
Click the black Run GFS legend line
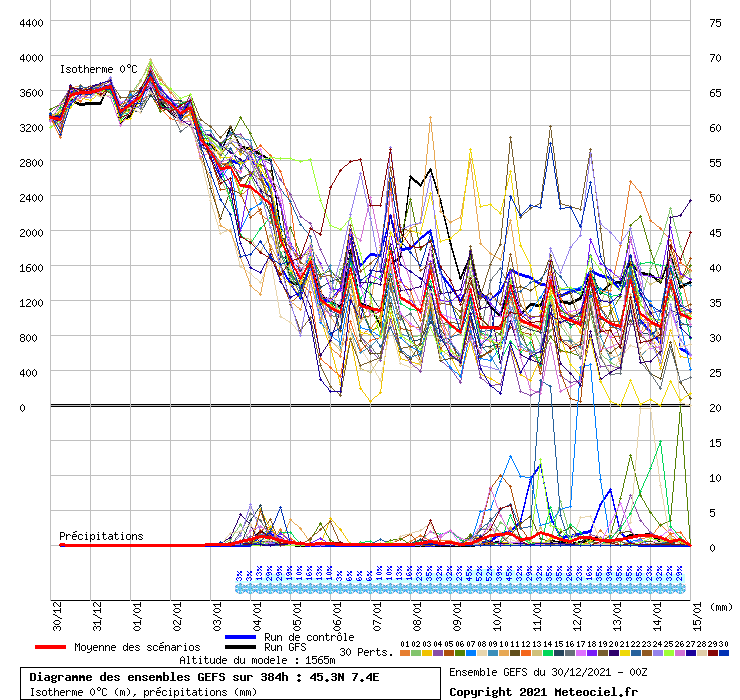[241, 648]
